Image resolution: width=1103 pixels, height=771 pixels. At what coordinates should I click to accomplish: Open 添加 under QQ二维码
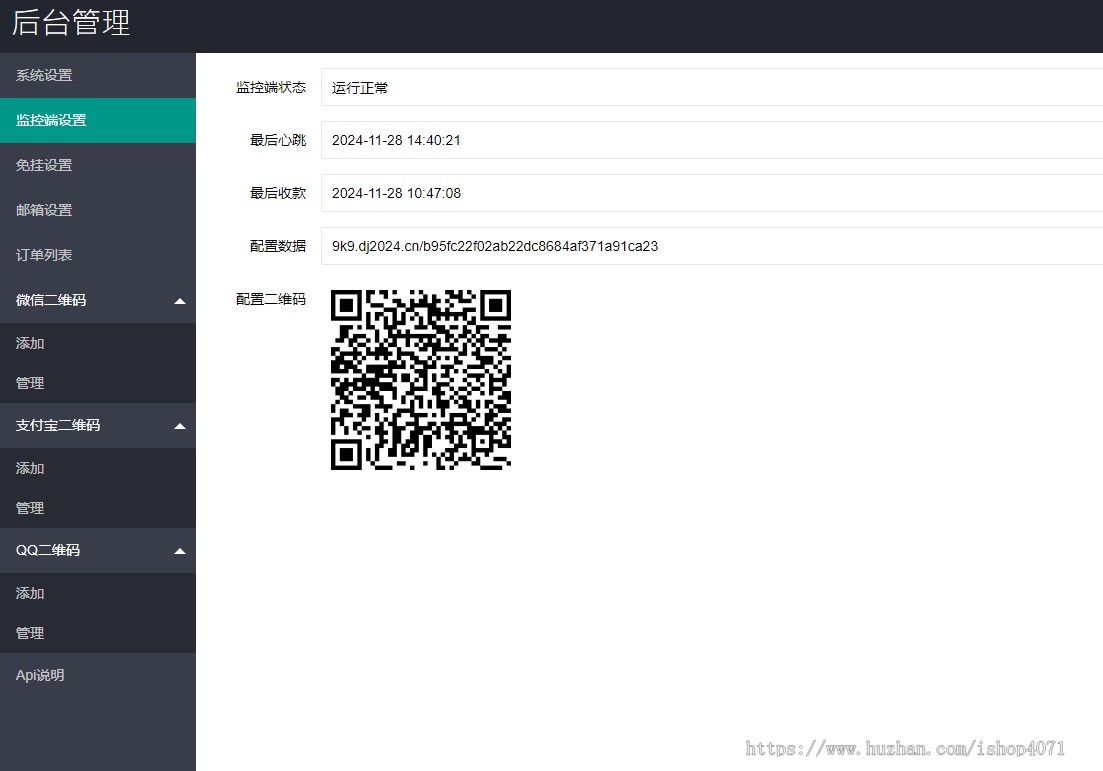pos(98,594)
